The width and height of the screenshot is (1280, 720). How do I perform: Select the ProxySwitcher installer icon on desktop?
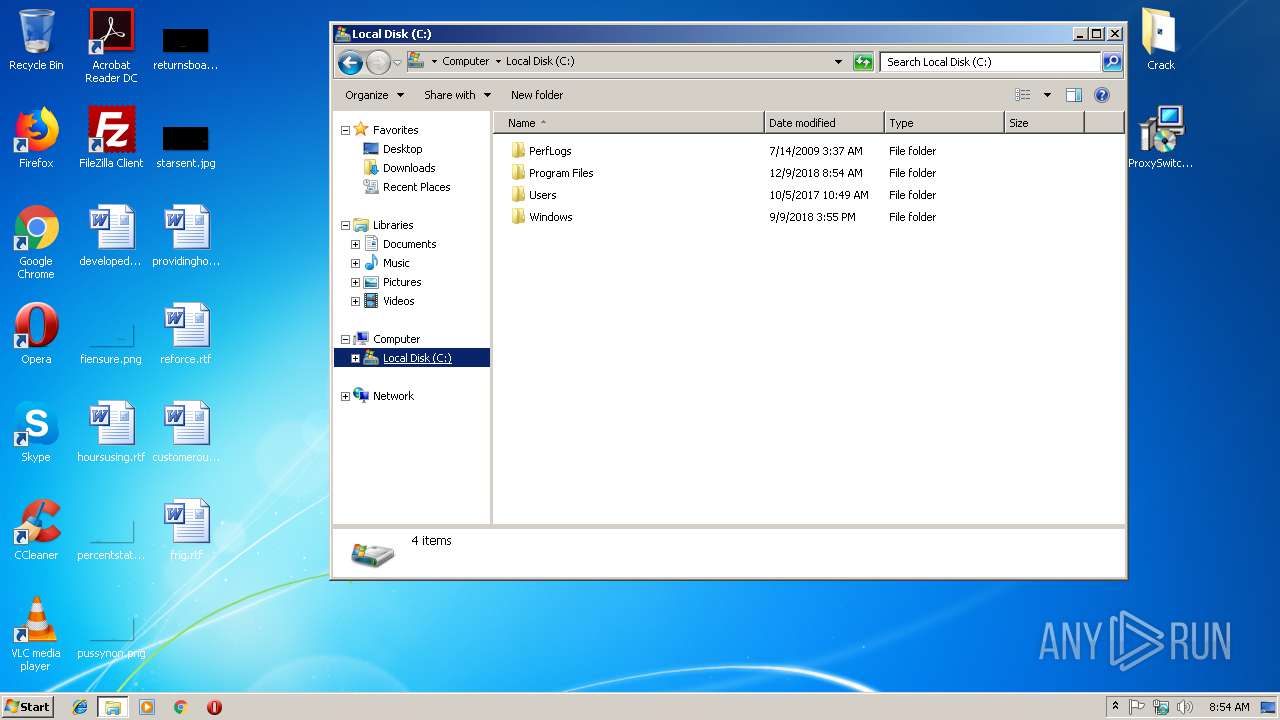1160,138
